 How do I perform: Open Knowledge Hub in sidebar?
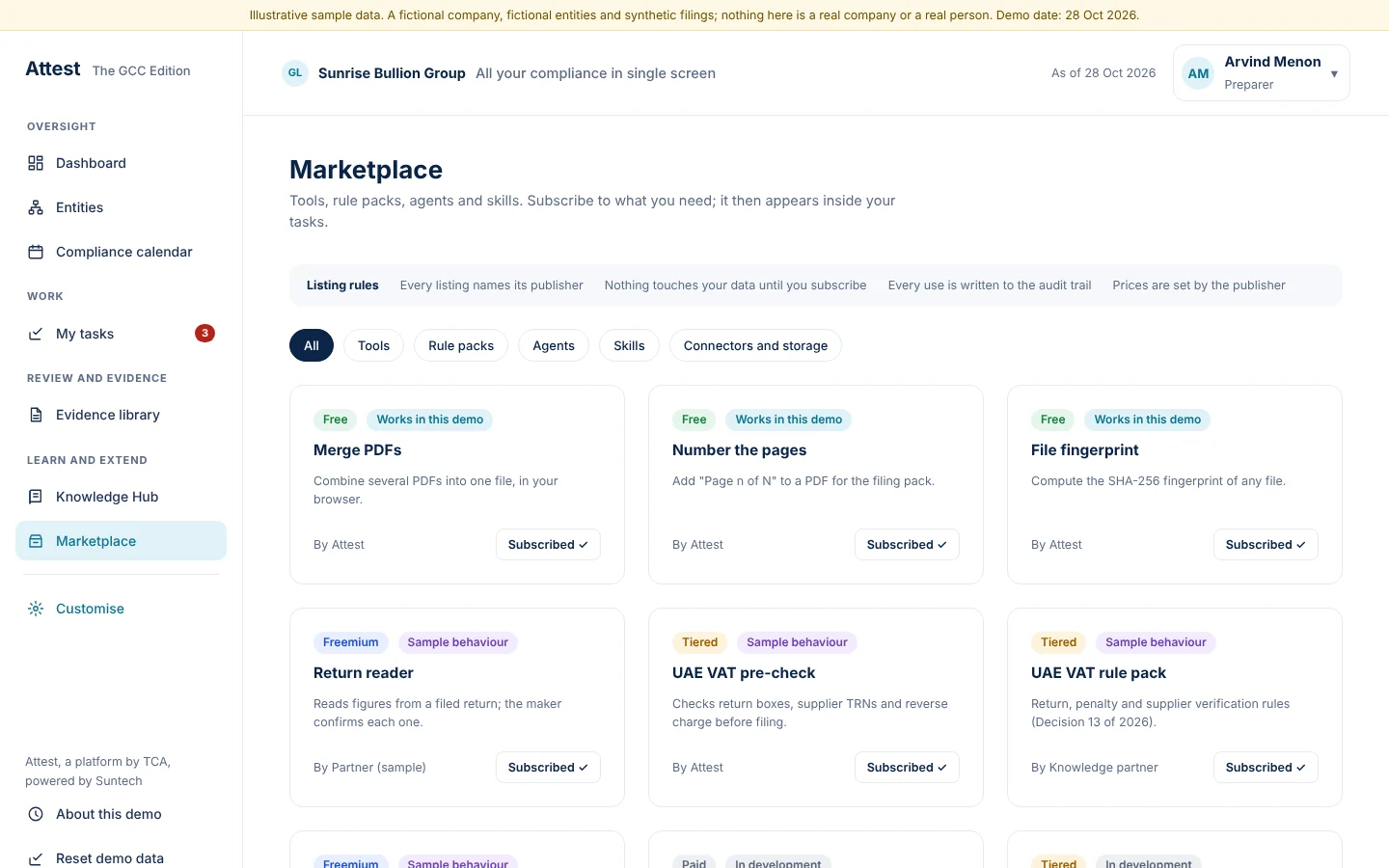point(121,497)
